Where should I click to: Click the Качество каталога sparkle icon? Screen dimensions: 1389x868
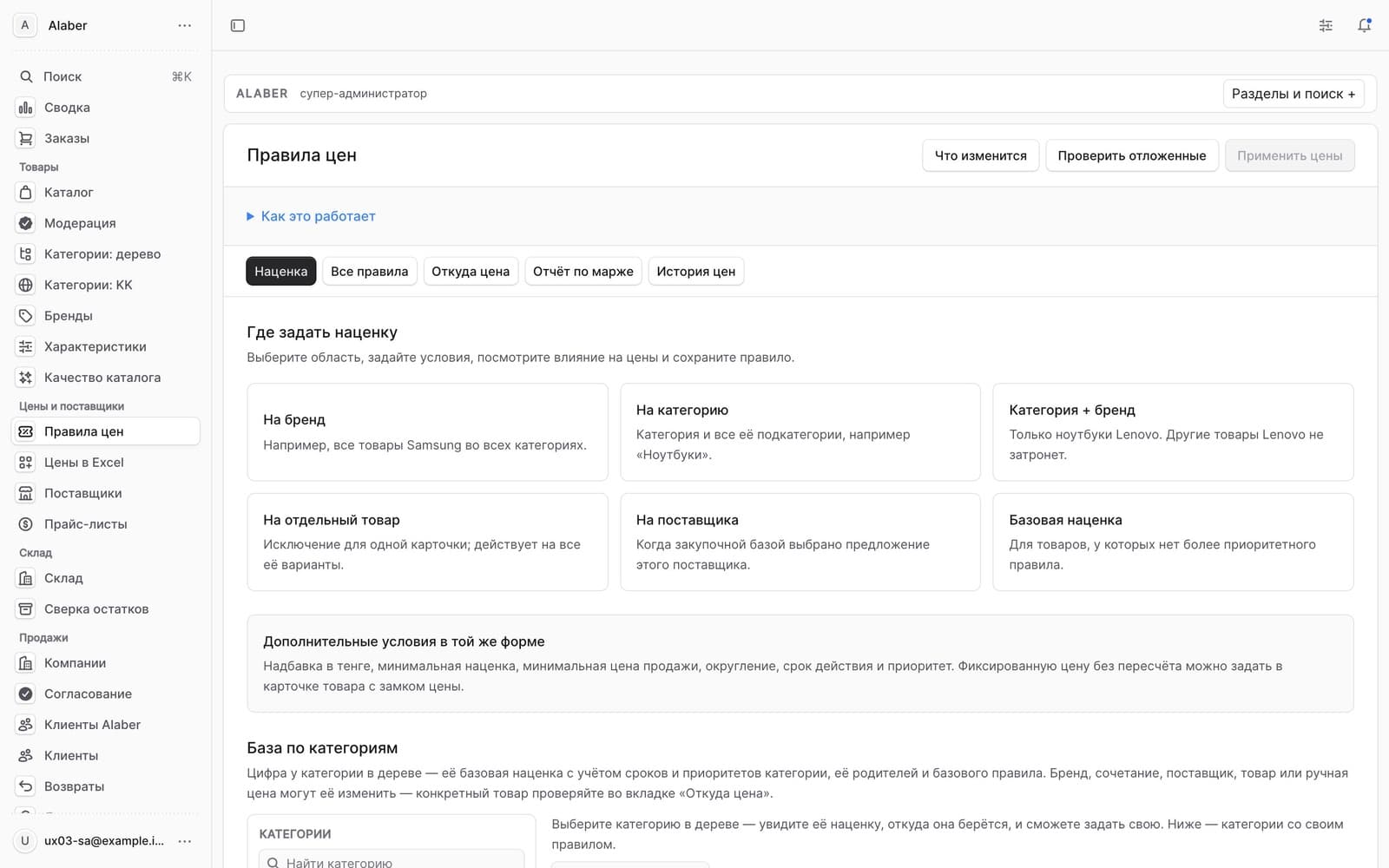pyautogui.click(x=26, y=377)
